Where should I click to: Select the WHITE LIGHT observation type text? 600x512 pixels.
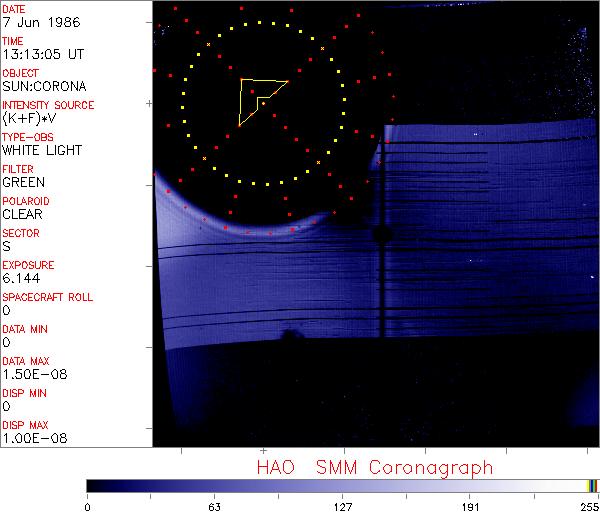point(42,150)
